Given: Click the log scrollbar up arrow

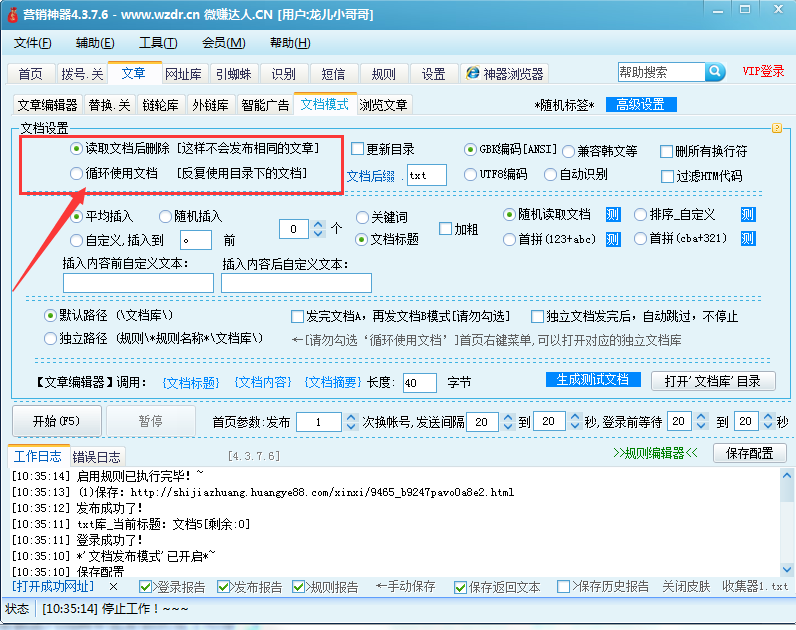Looking at the screenshot, I should pyautogui.click(x=787, y=476).
